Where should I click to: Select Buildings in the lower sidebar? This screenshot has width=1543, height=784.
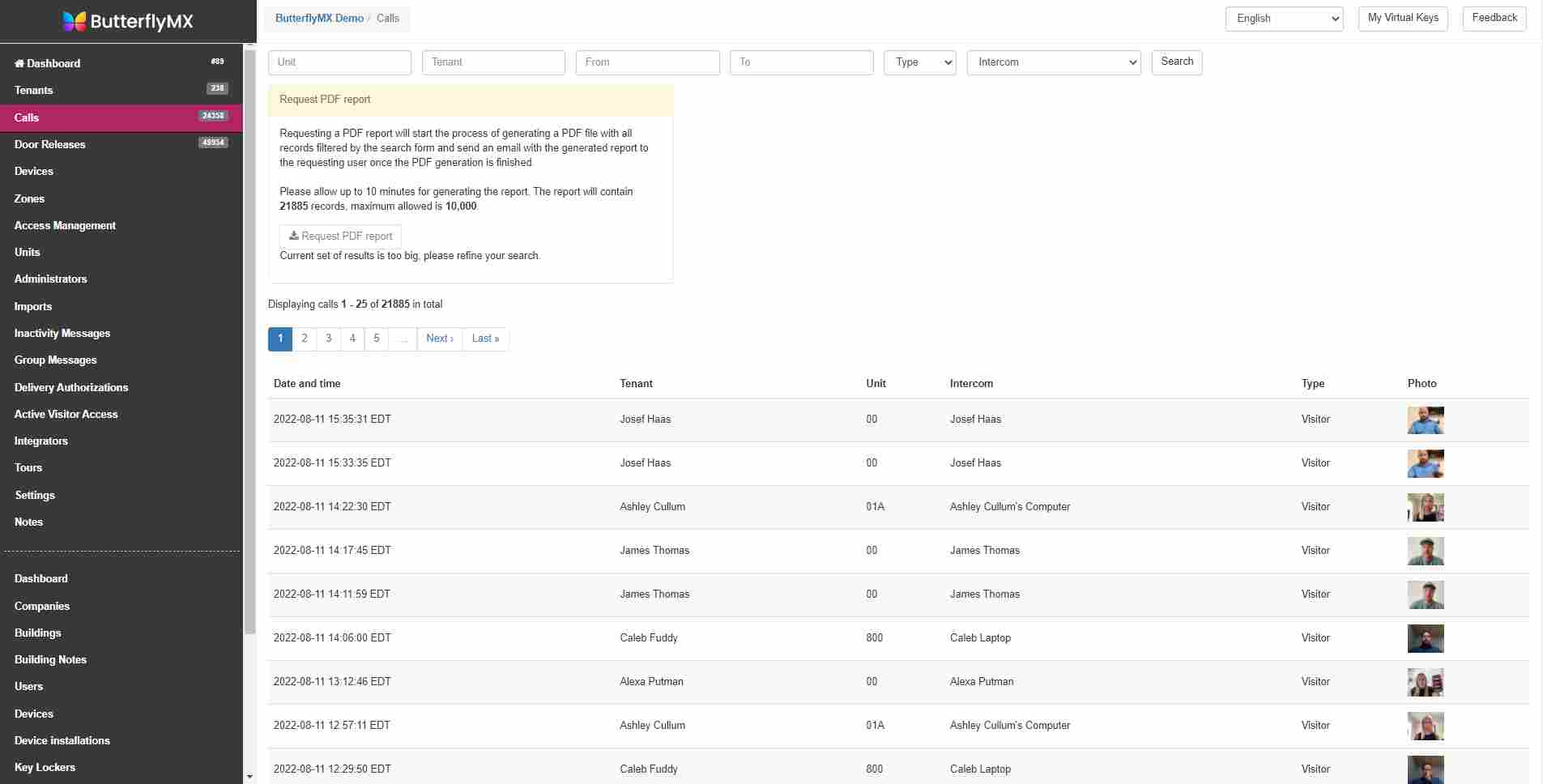pyautogui.click(x=38, y=633)
